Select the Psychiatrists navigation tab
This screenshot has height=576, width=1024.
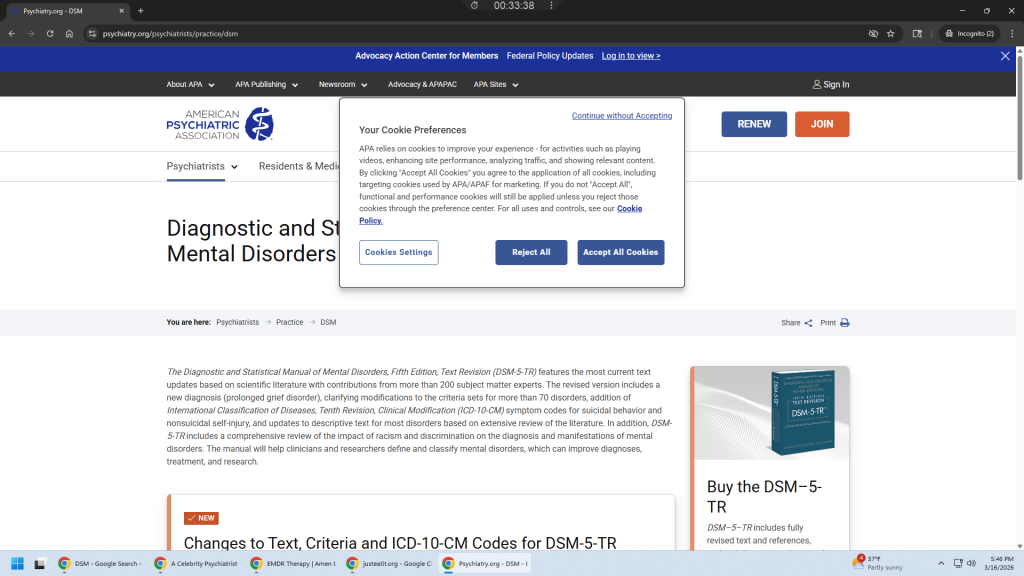point(202,166)
